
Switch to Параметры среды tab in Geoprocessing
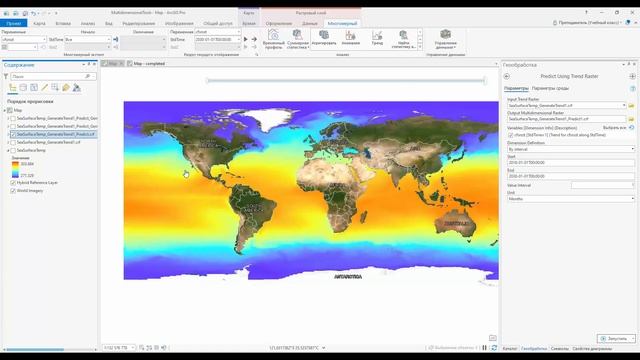pos(550,88)
